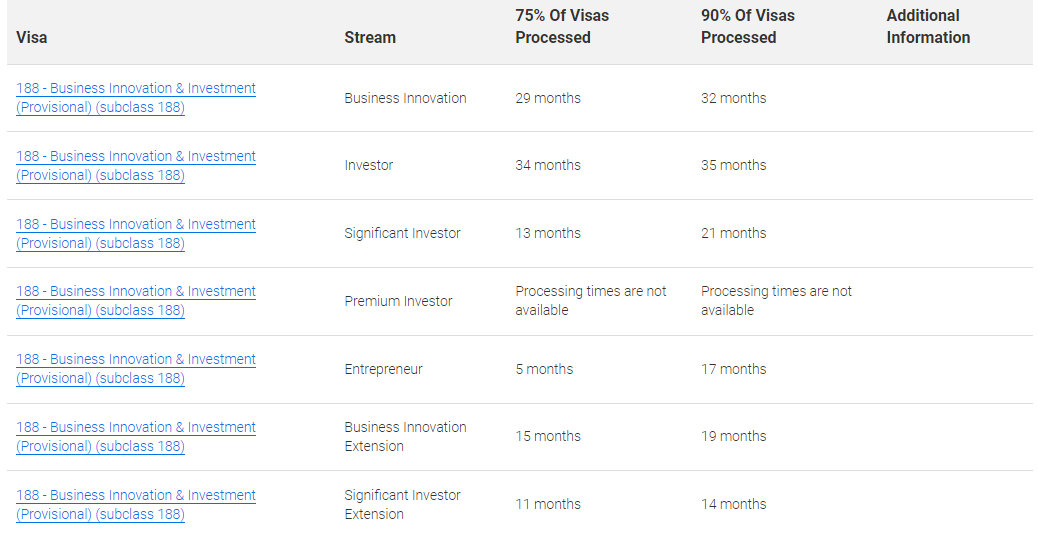Open subclass 188 link for Significant Investor stream

(136, 233)
